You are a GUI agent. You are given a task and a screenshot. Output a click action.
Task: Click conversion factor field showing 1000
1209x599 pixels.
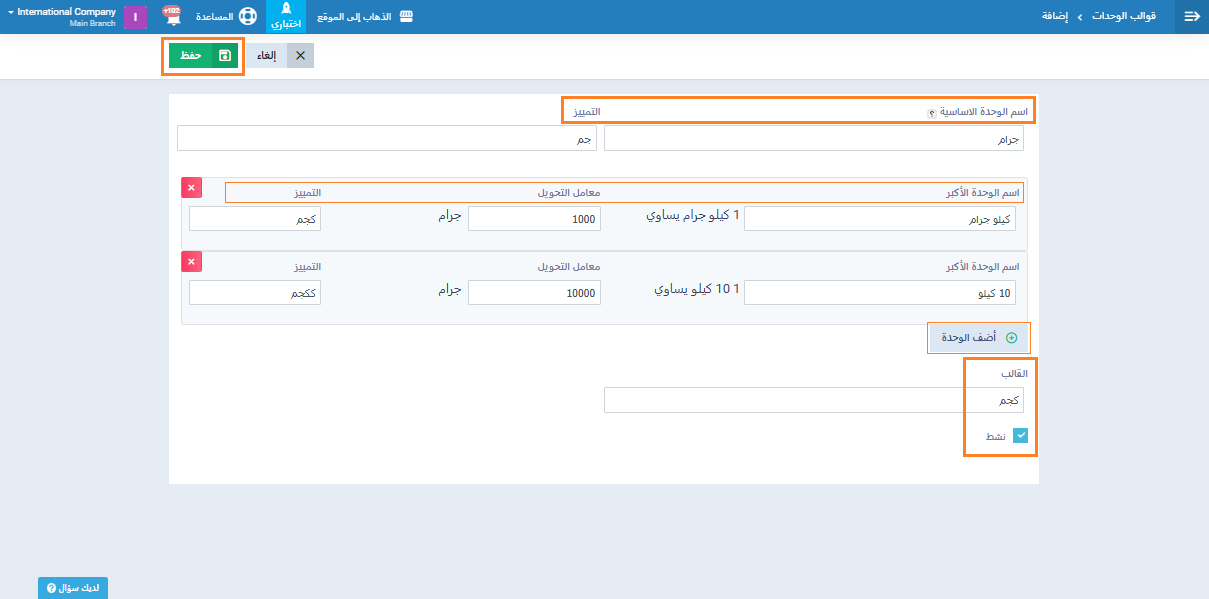pyautogui.click(x=534, y=219)
